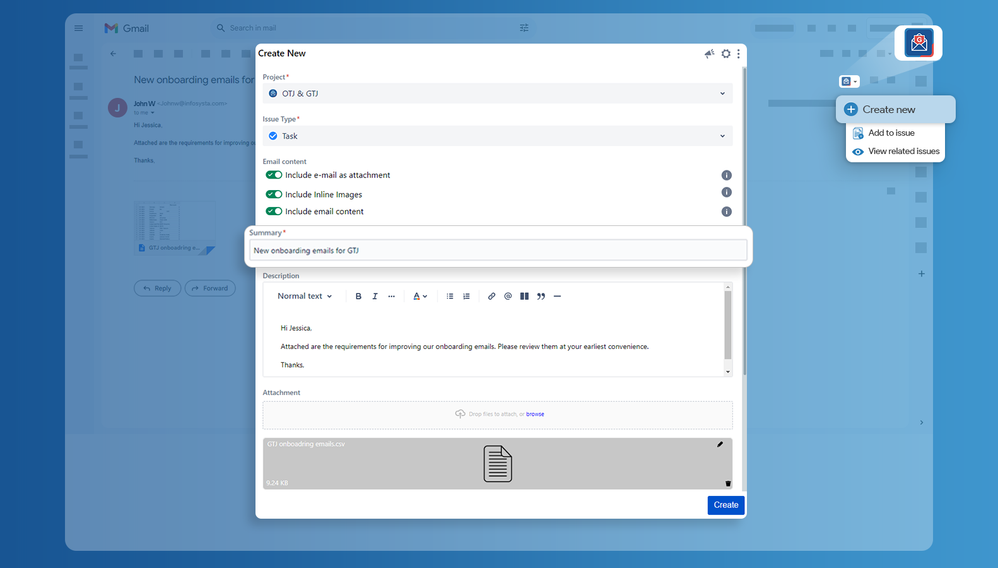
Task: Expand Gmail side panel chevron
Action: tap(921, 422)
